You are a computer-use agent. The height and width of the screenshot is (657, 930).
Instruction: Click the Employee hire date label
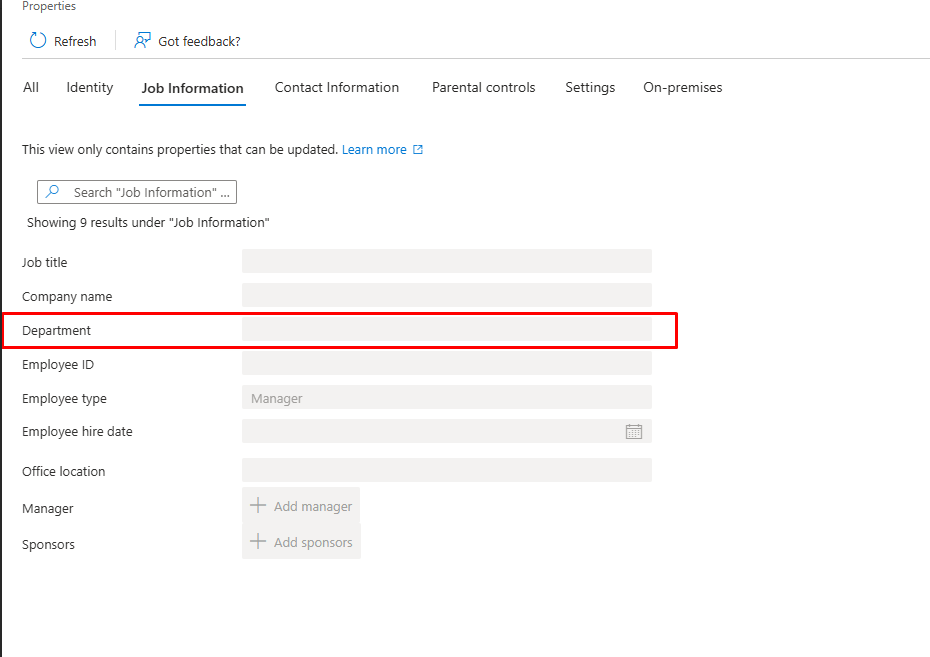pyautogui.click(x=77, y=432)
